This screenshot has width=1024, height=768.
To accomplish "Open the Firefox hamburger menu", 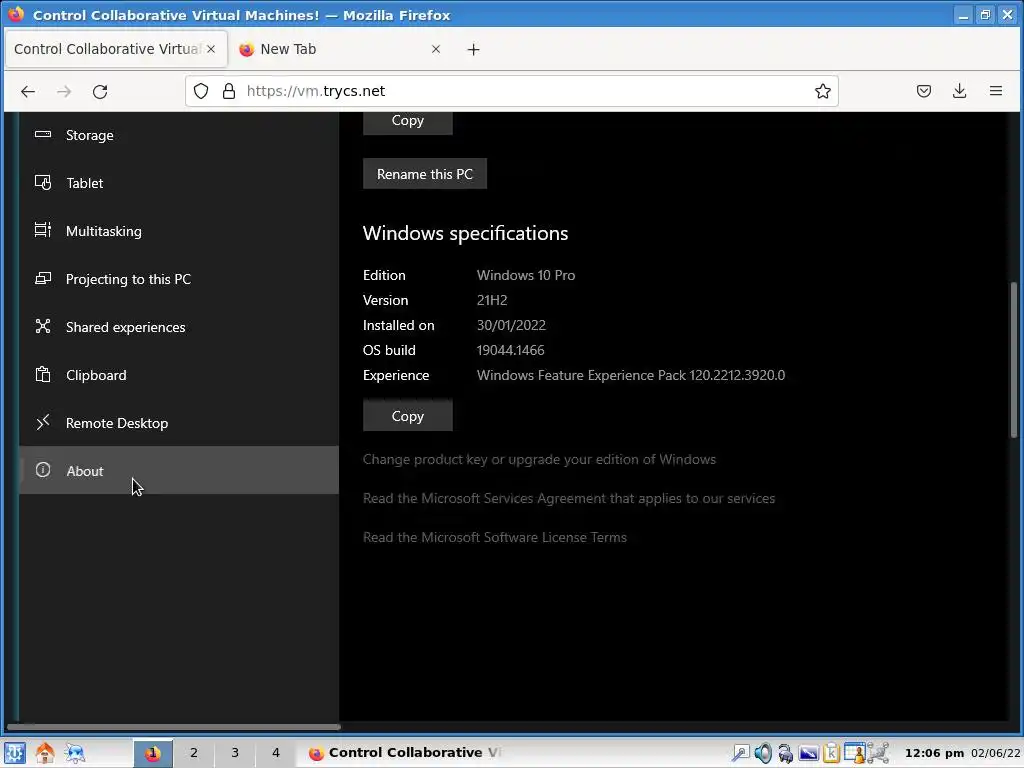I will coord(995,91).
